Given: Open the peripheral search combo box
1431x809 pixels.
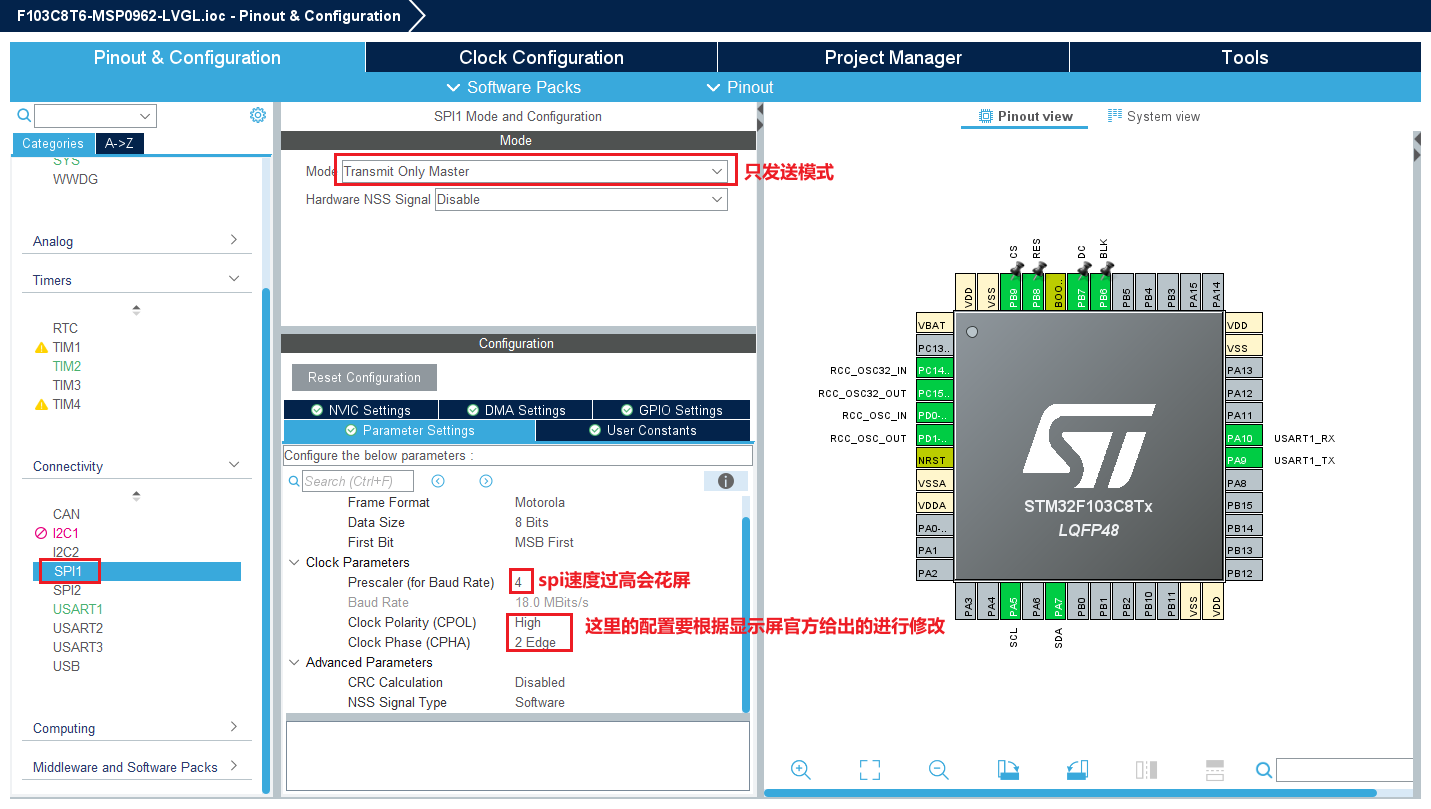Looking at the screenshot, I should (95, 116).
